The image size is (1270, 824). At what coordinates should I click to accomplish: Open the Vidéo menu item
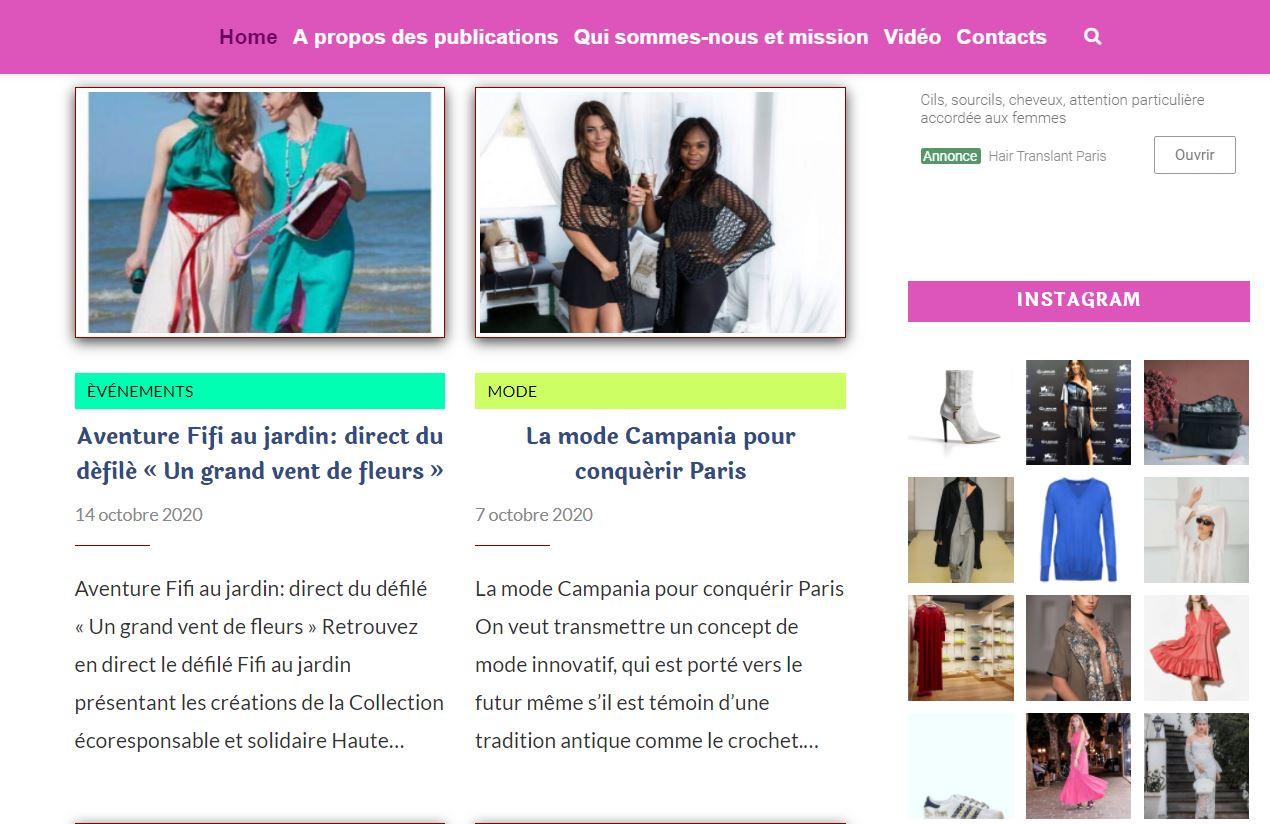(912, 37)
